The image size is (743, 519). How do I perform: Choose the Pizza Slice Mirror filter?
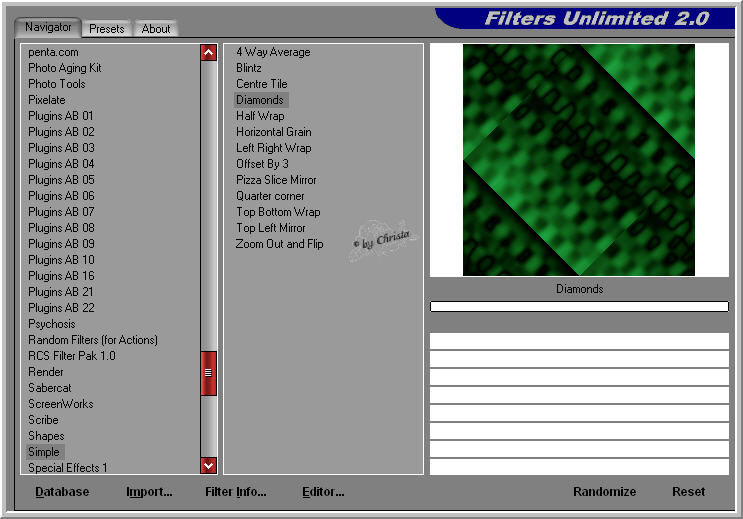(276, 180)
